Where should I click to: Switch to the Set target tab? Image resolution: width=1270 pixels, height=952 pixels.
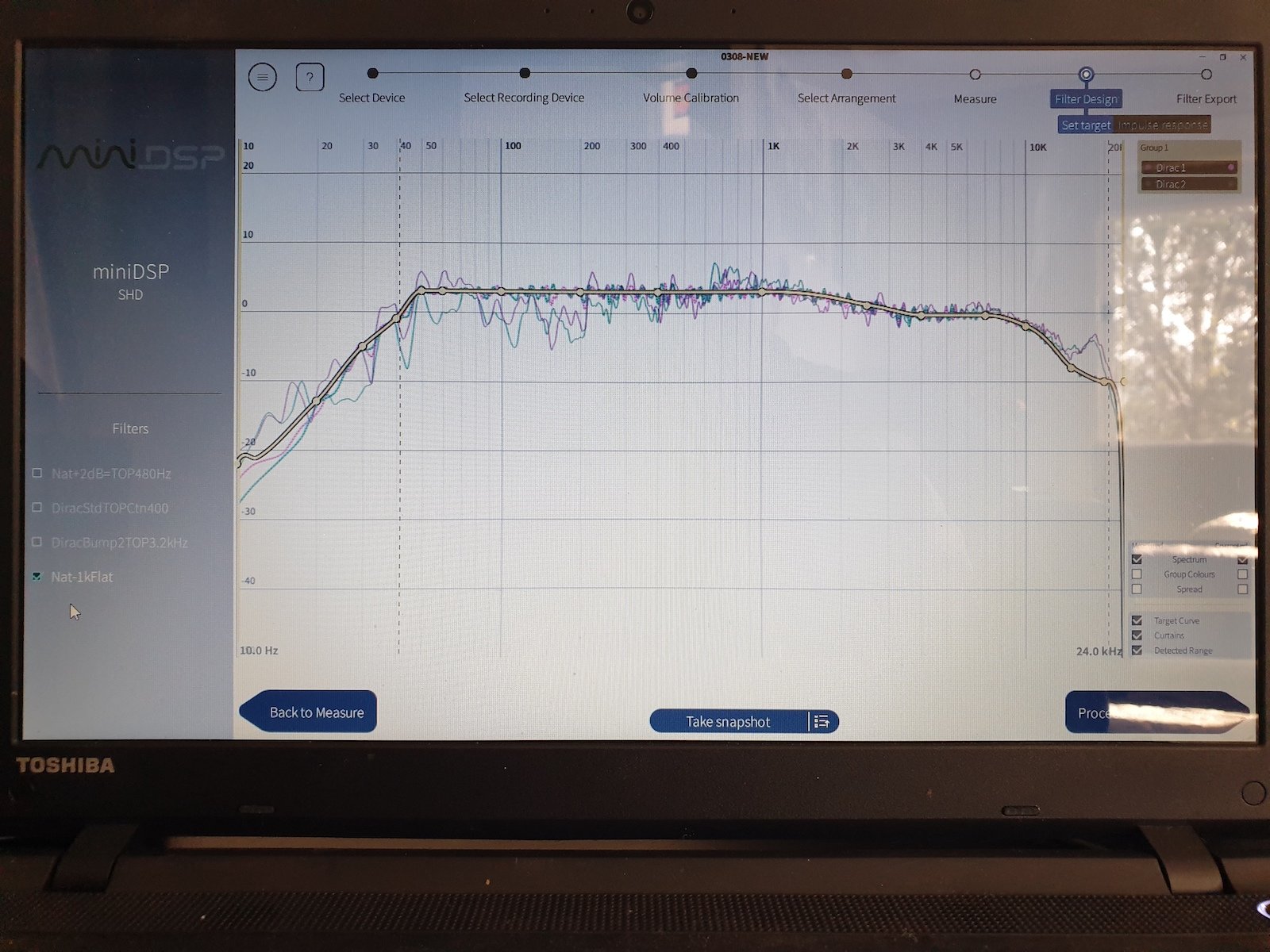[1086, 125]
